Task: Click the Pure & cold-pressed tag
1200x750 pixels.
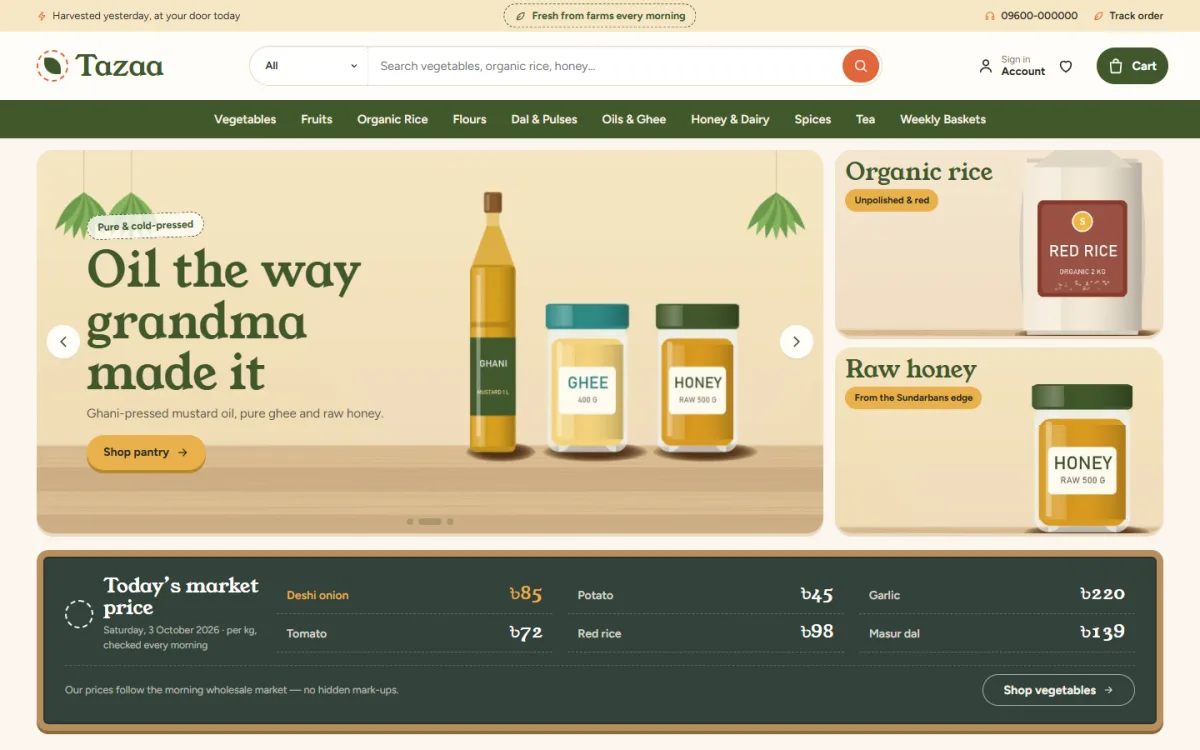Action: point(145,226)
